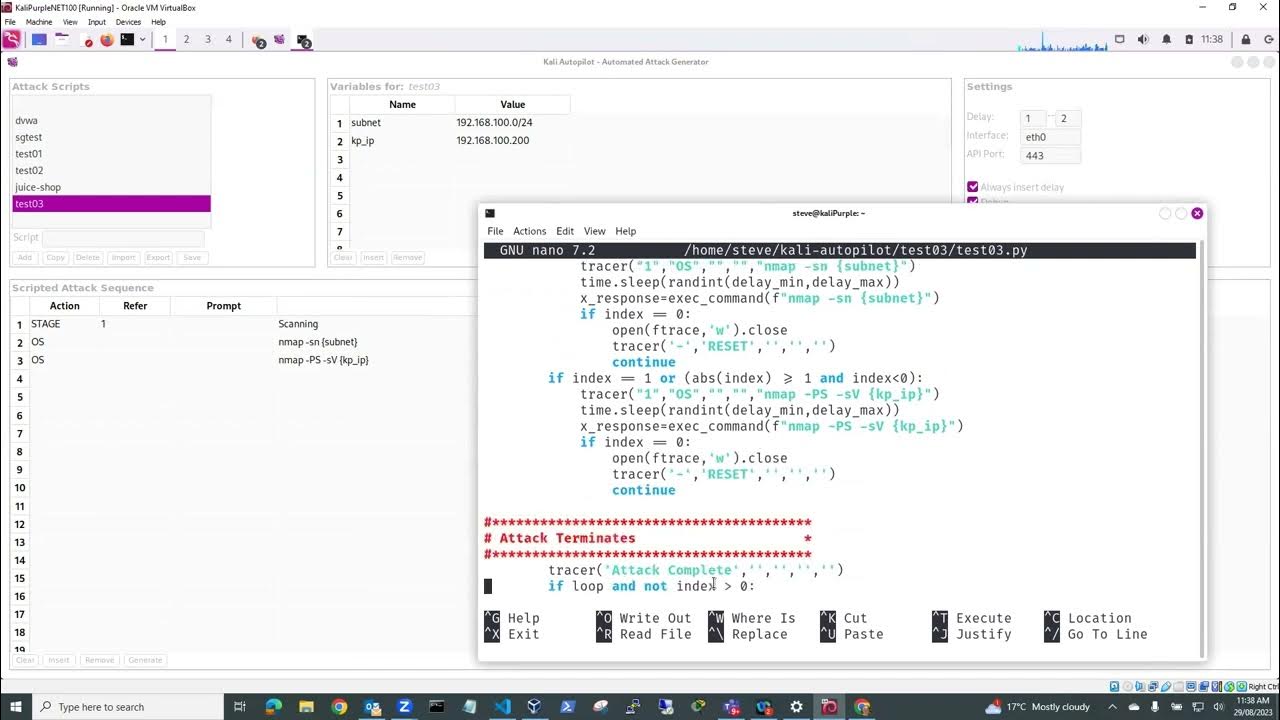Select dvwa in Attack Scripts list
The width and height of the screenshot is (1280, 720).
click(x=111, y=120)
